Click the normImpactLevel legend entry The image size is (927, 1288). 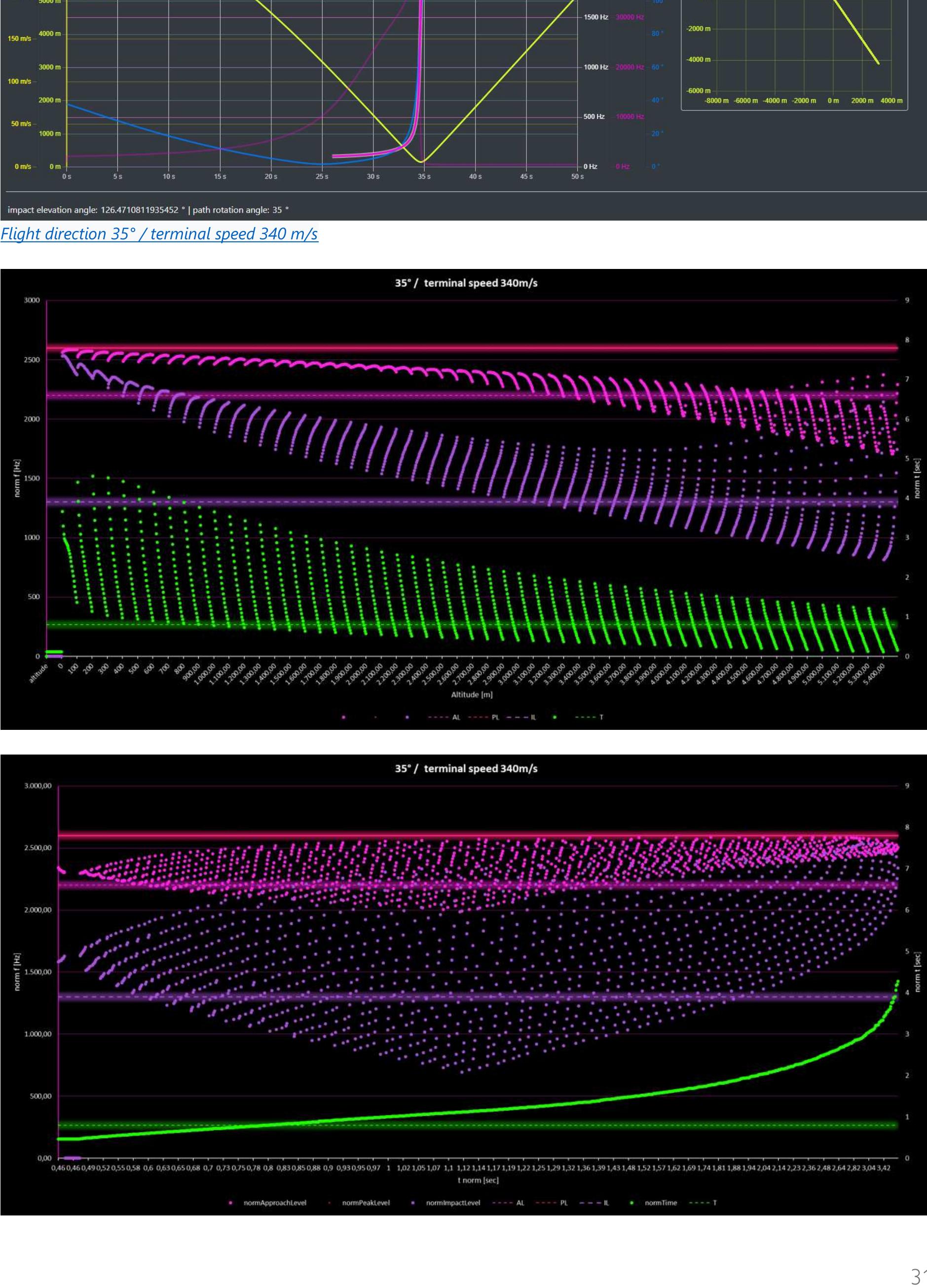coord(453,1203)
